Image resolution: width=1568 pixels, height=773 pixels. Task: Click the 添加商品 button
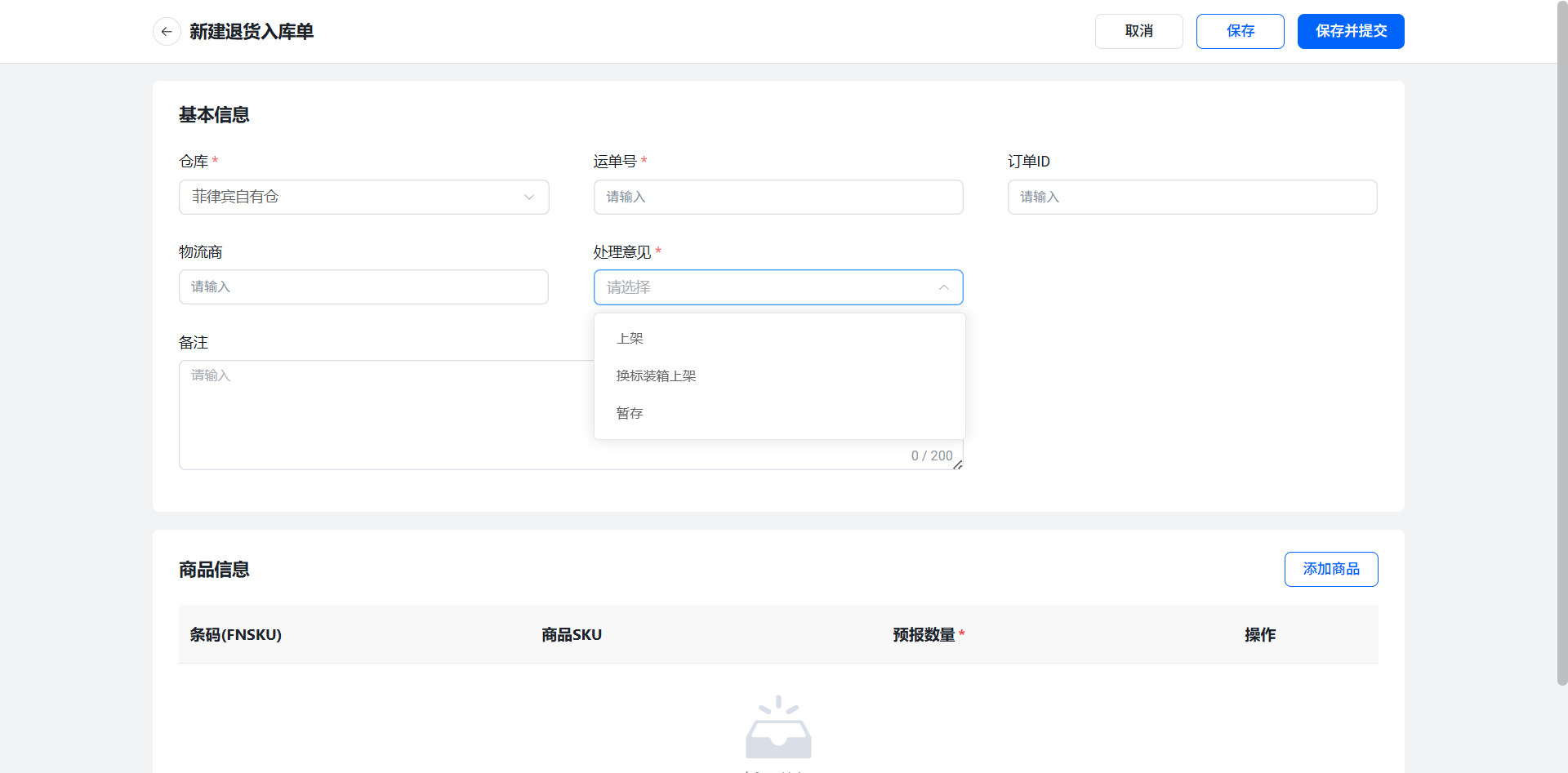point(1331,569)
